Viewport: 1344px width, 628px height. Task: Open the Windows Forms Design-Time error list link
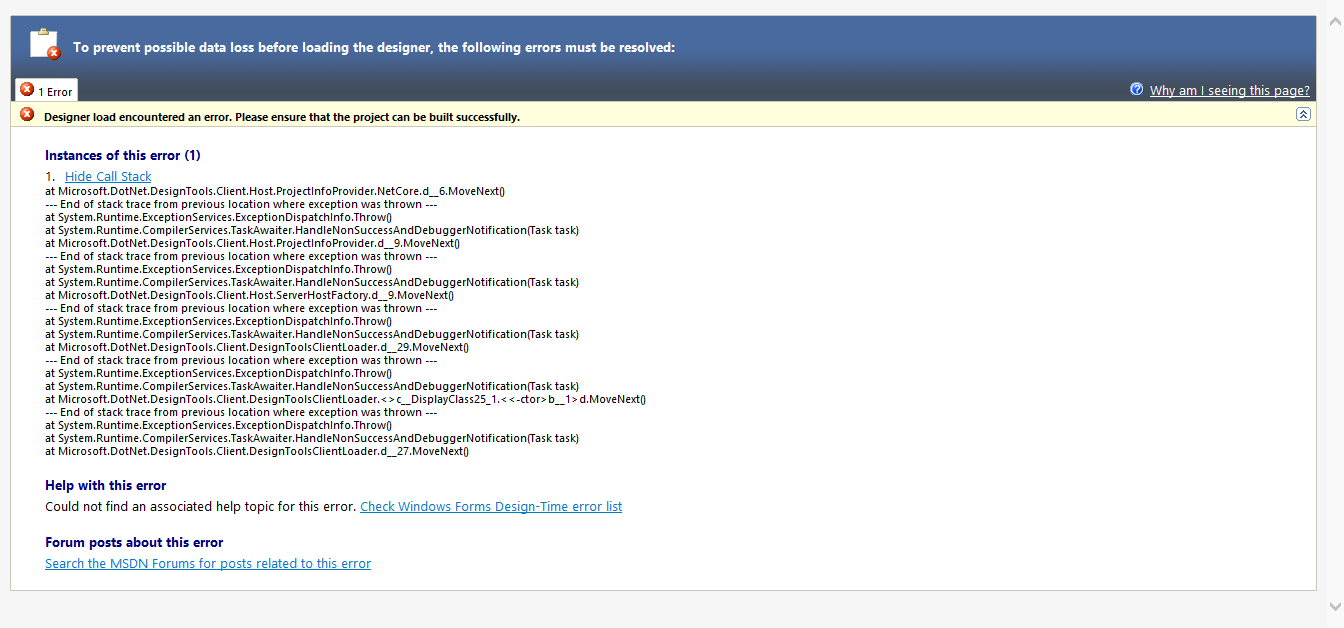point(491,506)
